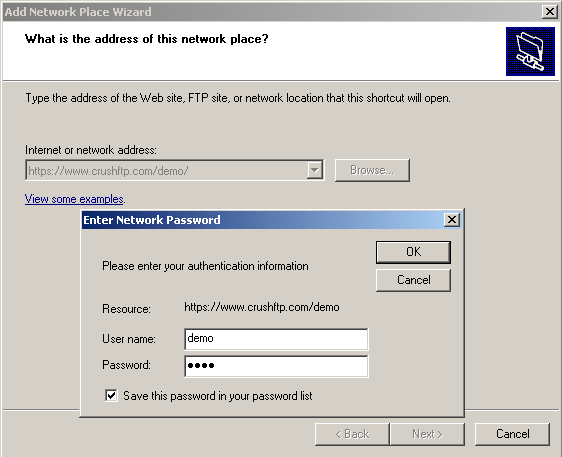Open the View some examples link
This screenshot has height=457, width=562.
tap(74, 199)
